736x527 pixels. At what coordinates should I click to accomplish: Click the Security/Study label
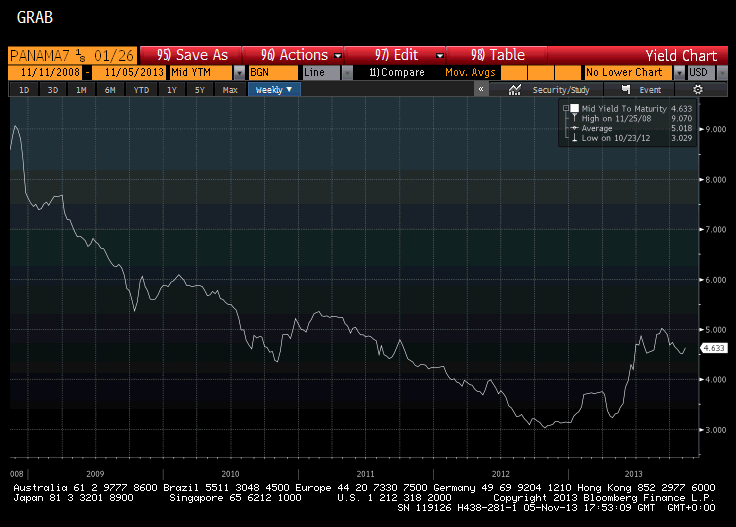click(x=561, y=90)
